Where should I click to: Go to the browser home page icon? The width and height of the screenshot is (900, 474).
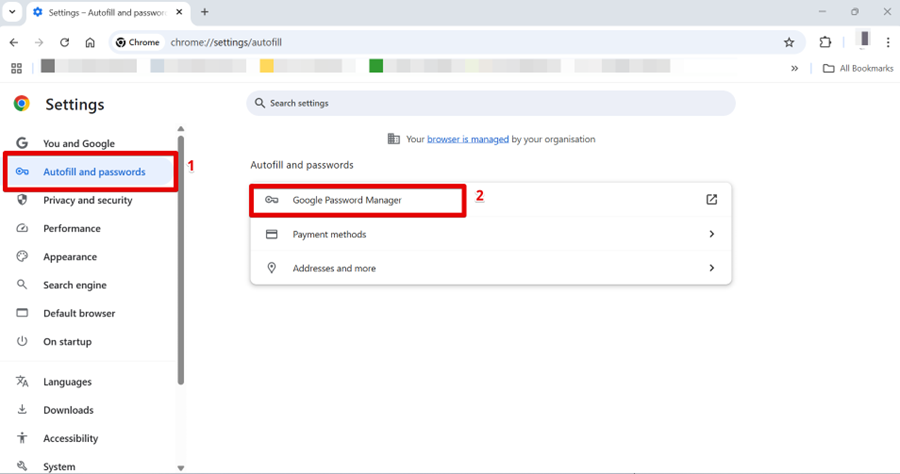(90, 43)
